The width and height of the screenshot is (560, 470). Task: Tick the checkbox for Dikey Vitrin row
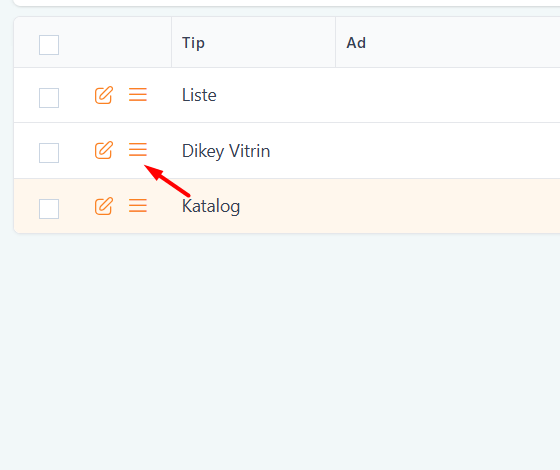coord(49,153)
